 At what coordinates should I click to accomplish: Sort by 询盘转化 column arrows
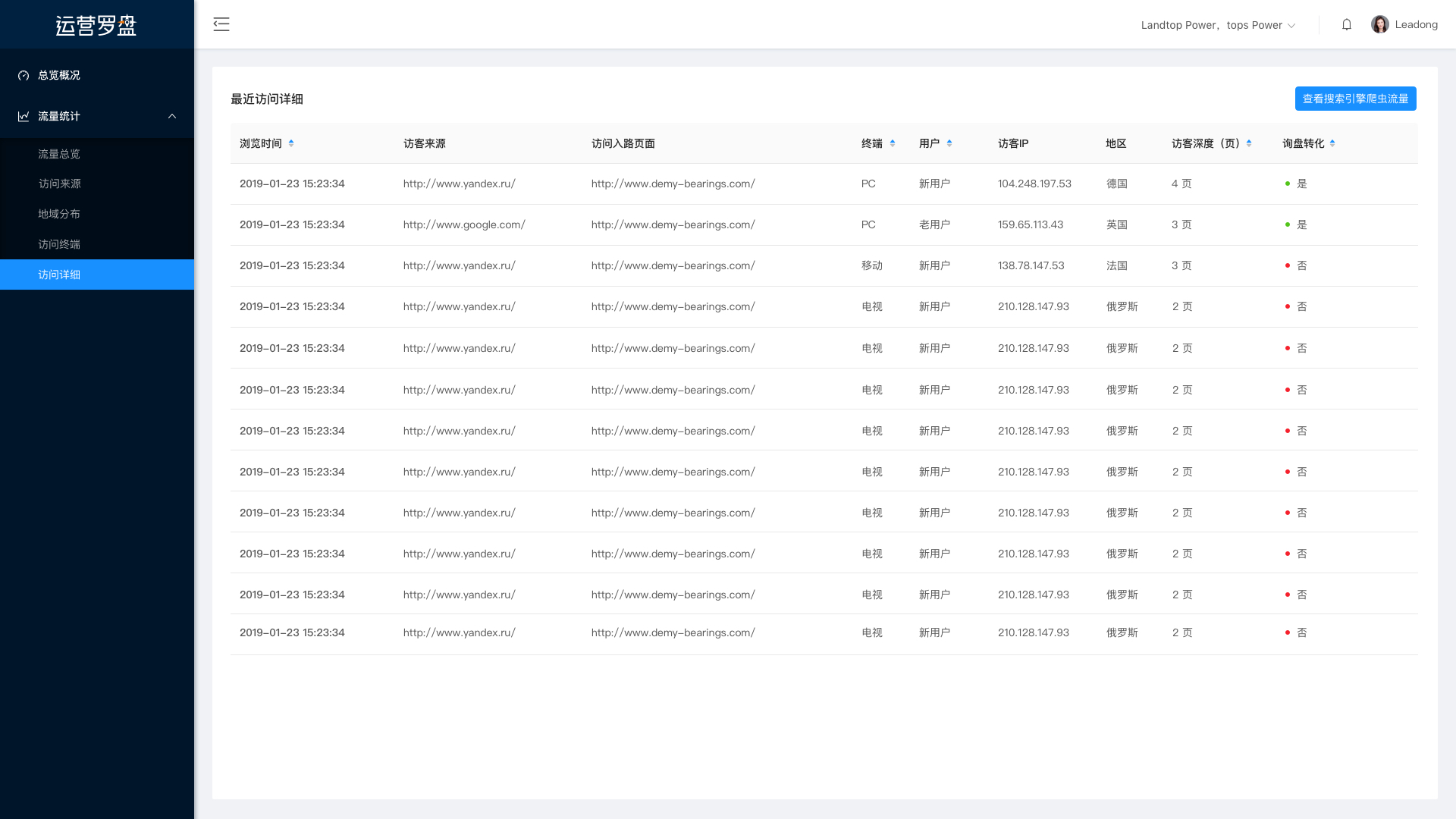coord(1332,143)
